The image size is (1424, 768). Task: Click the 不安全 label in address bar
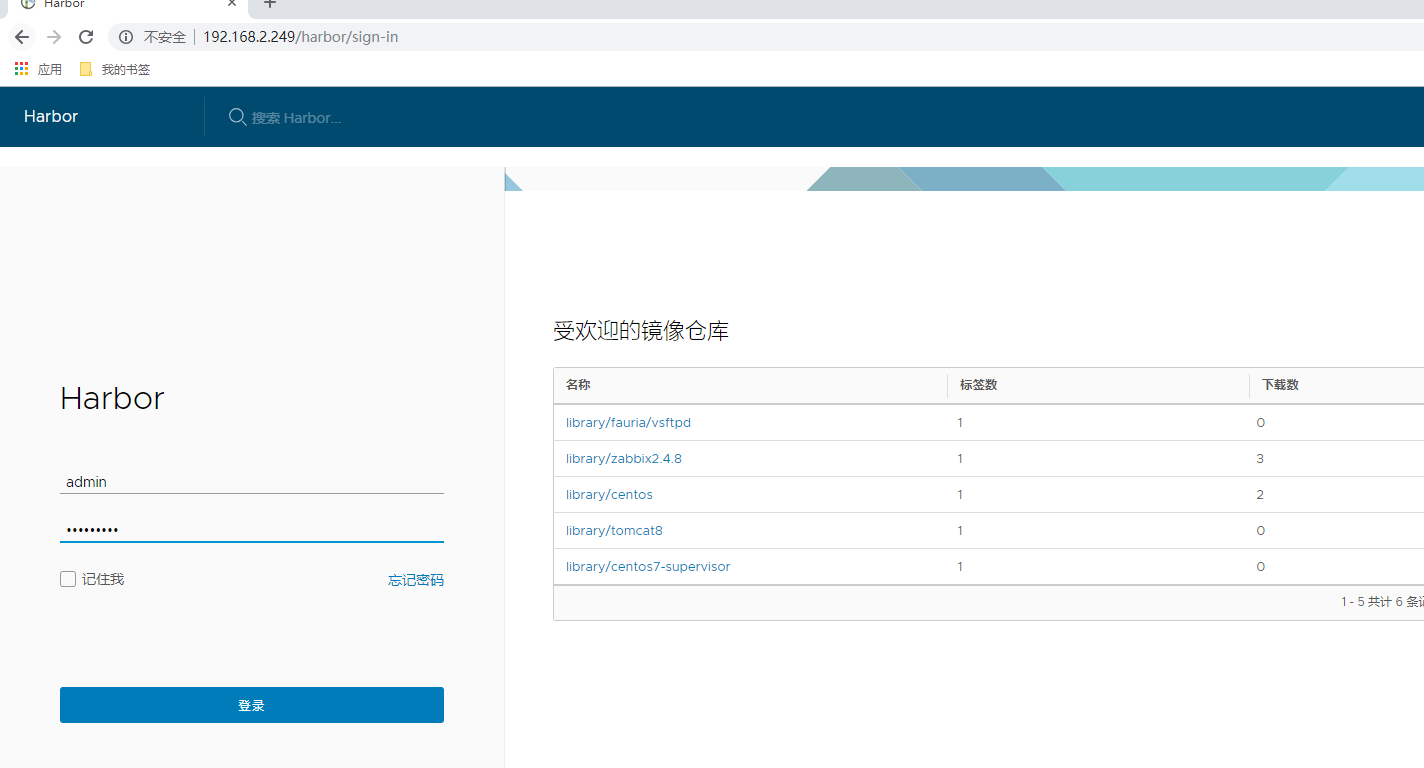pyautogui.click(x=165, y=37)
